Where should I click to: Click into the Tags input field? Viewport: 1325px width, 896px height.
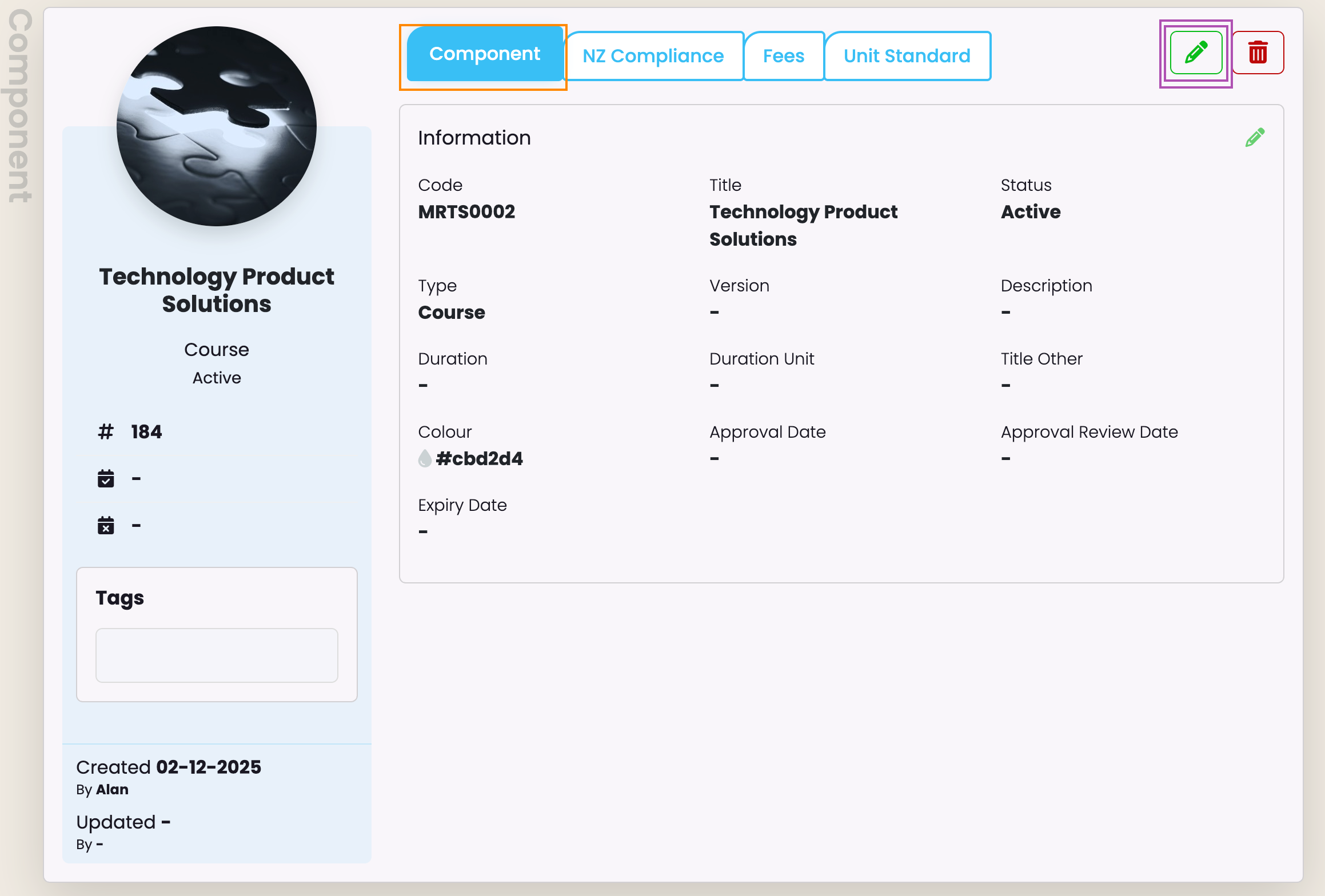coord(217,655)
